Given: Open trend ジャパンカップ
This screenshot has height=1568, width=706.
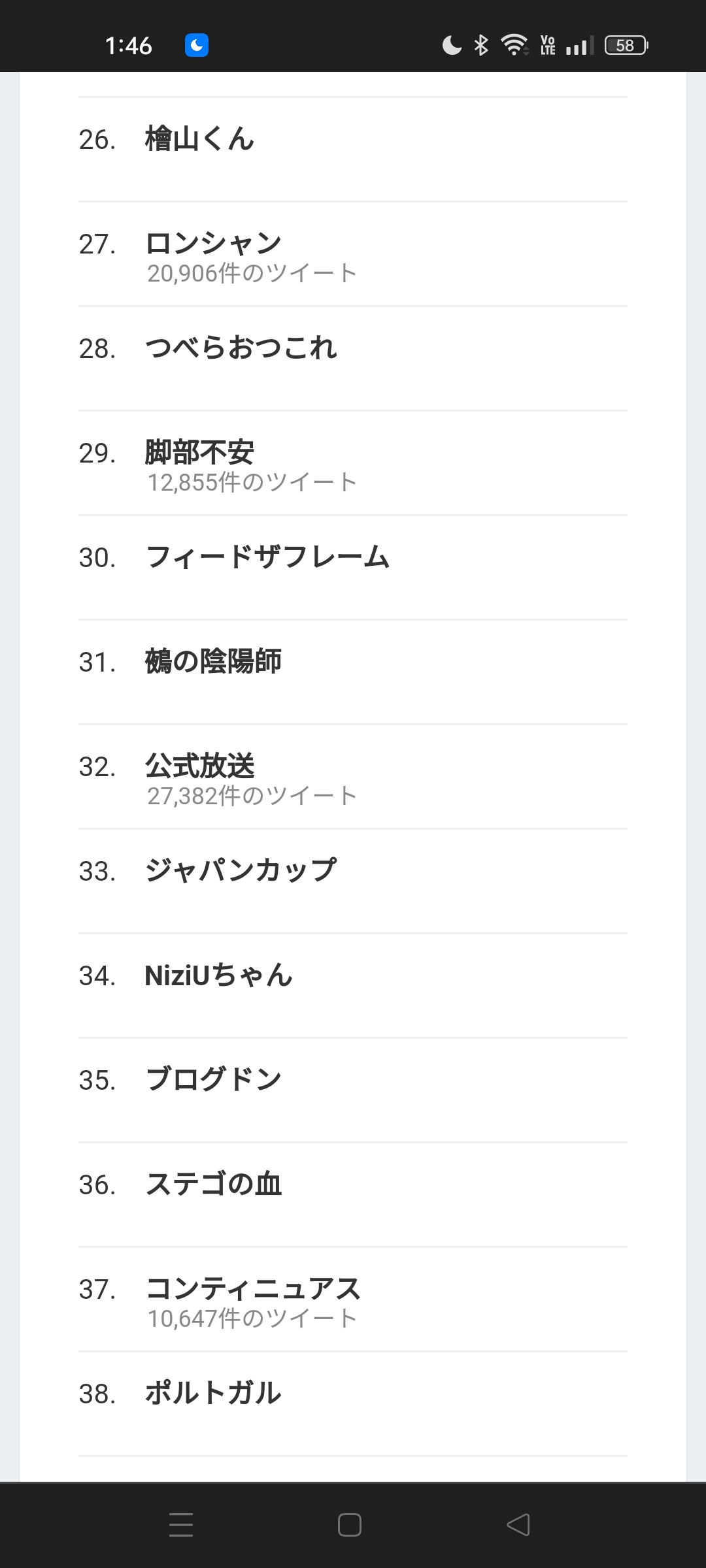Looking at the screenshot, I should pyautogui.click(x=241, y=871).
